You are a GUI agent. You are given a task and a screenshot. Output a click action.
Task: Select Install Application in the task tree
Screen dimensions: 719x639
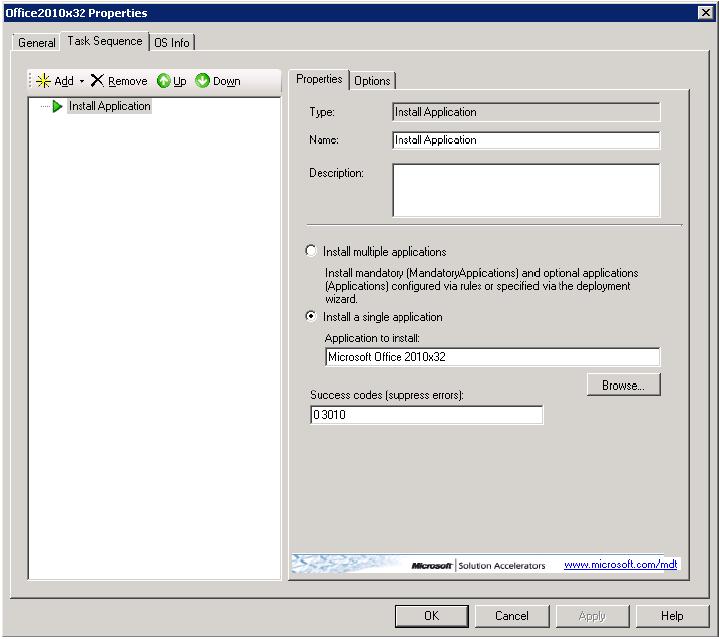tap(110, 106)
